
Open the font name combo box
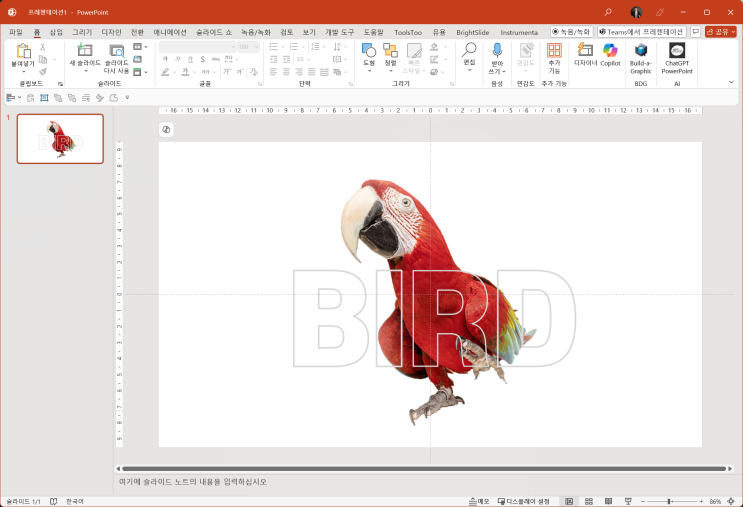tap(198, 47)
